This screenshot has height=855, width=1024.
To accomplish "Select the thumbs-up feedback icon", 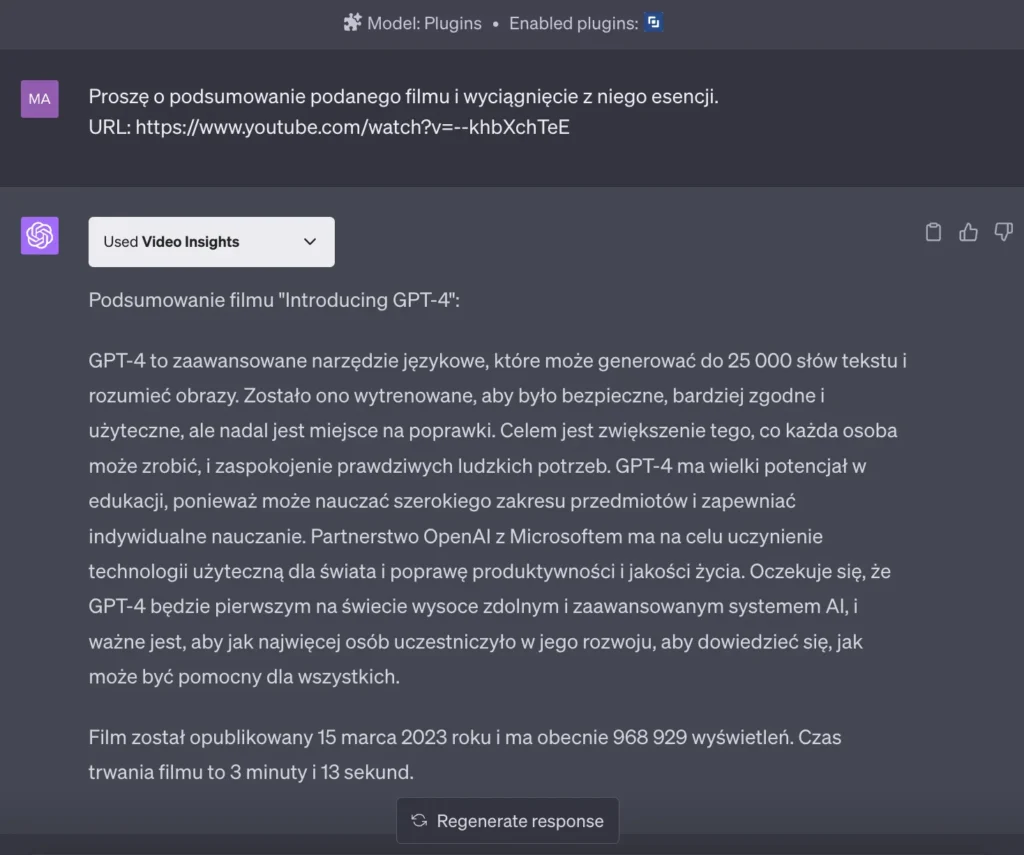I will pyautogui.click(x=968, y=231).
